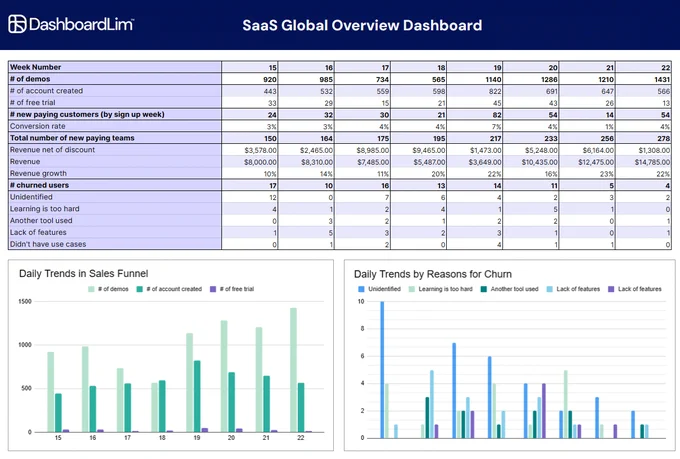Image resolution: width=680 pixels, height=459 pixels.
Task: Click the 1500 axis label in funnel chart
Action: click(x=25, y=302)
